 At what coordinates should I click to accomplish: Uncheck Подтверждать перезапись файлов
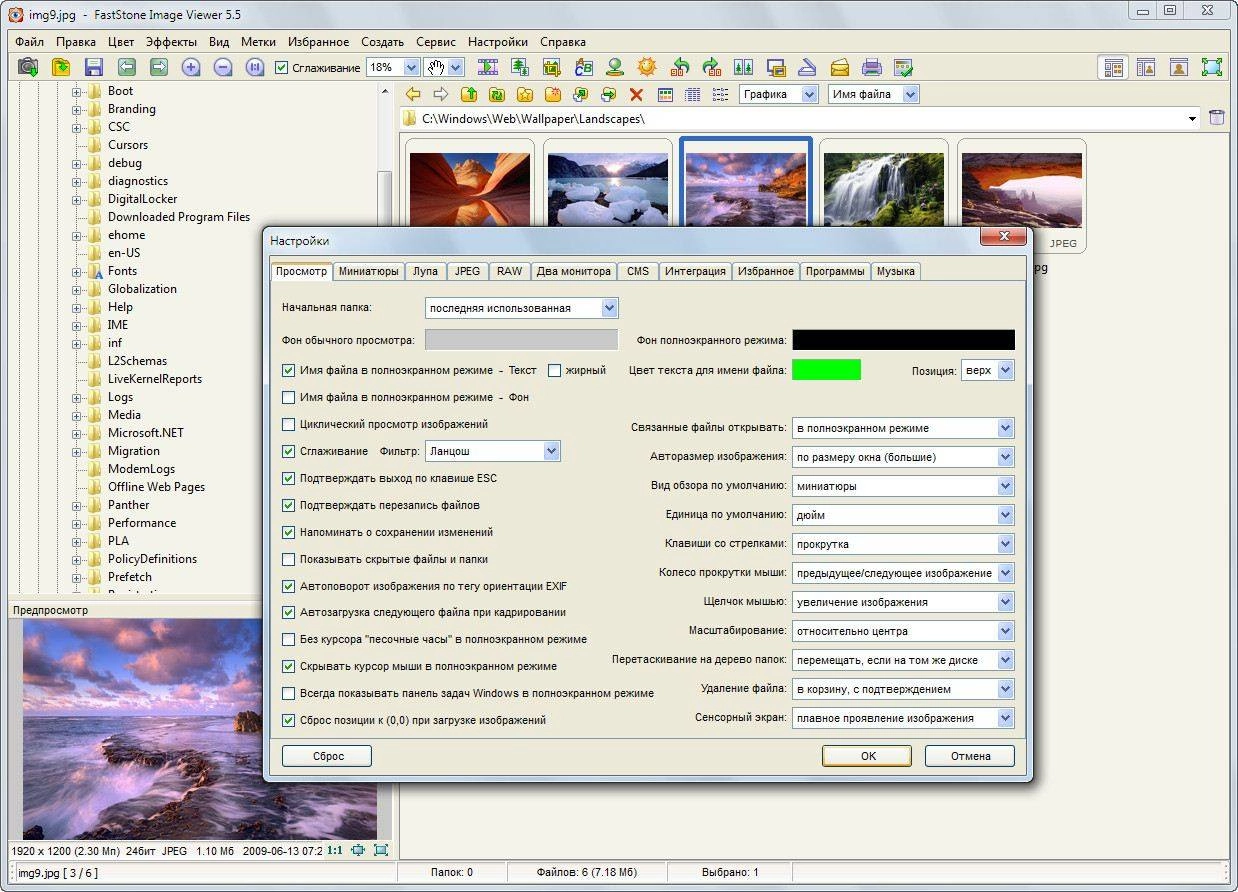(x=289, y=505)
